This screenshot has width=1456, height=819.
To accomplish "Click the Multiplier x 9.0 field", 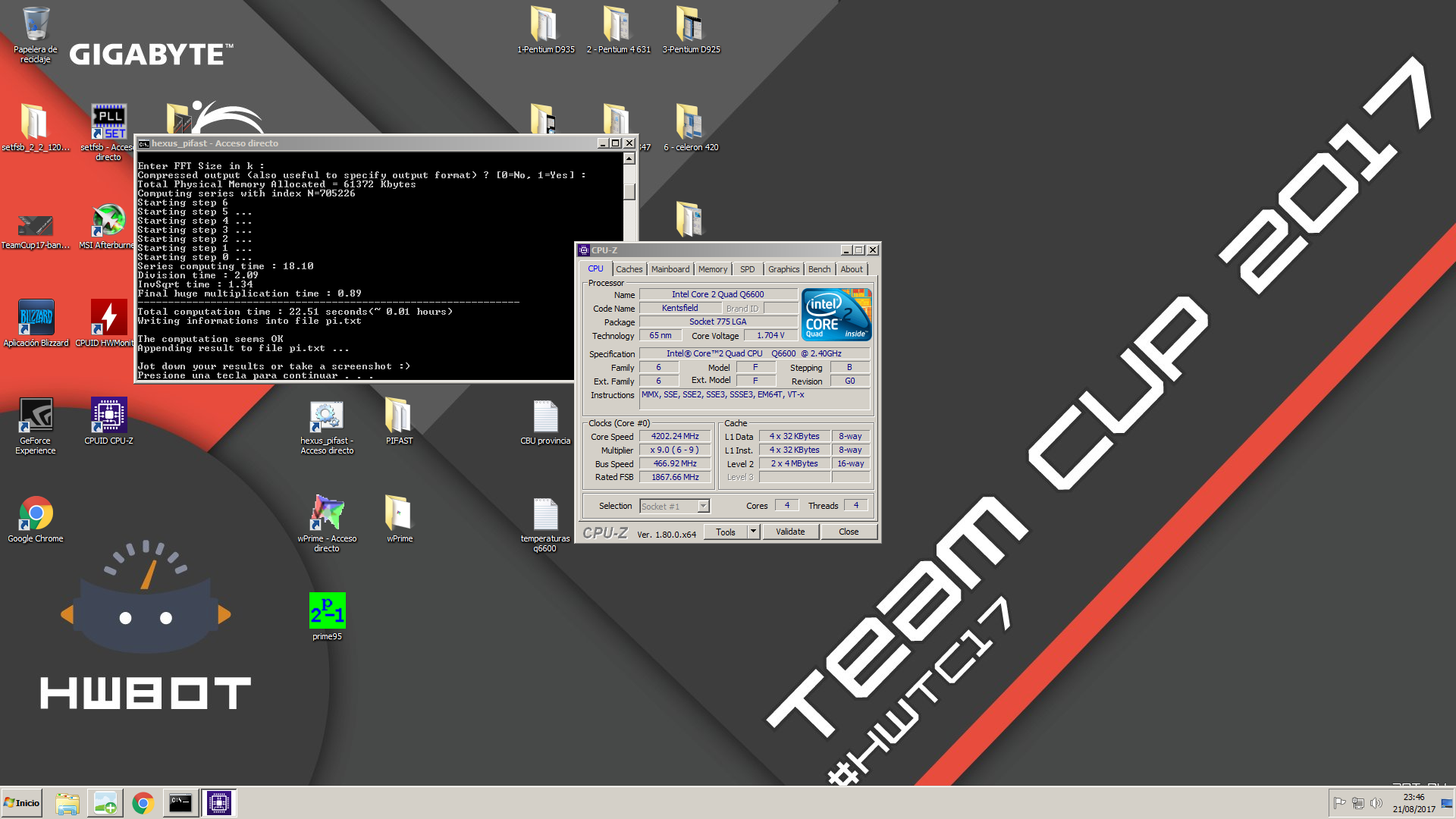I will [x=675, y=450].
